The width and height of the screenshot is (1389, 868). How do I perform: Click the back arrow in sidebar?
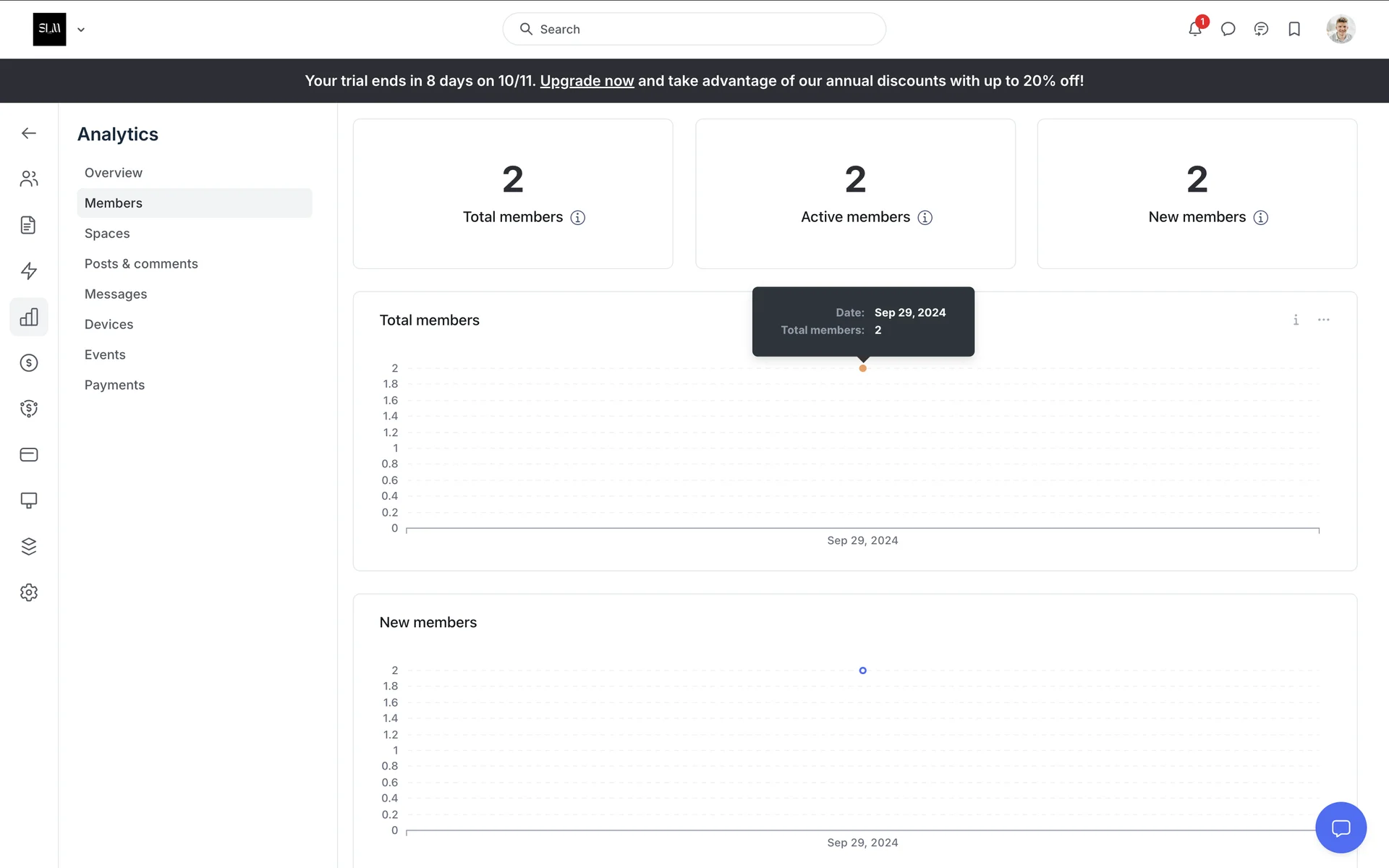coord(29,133)
